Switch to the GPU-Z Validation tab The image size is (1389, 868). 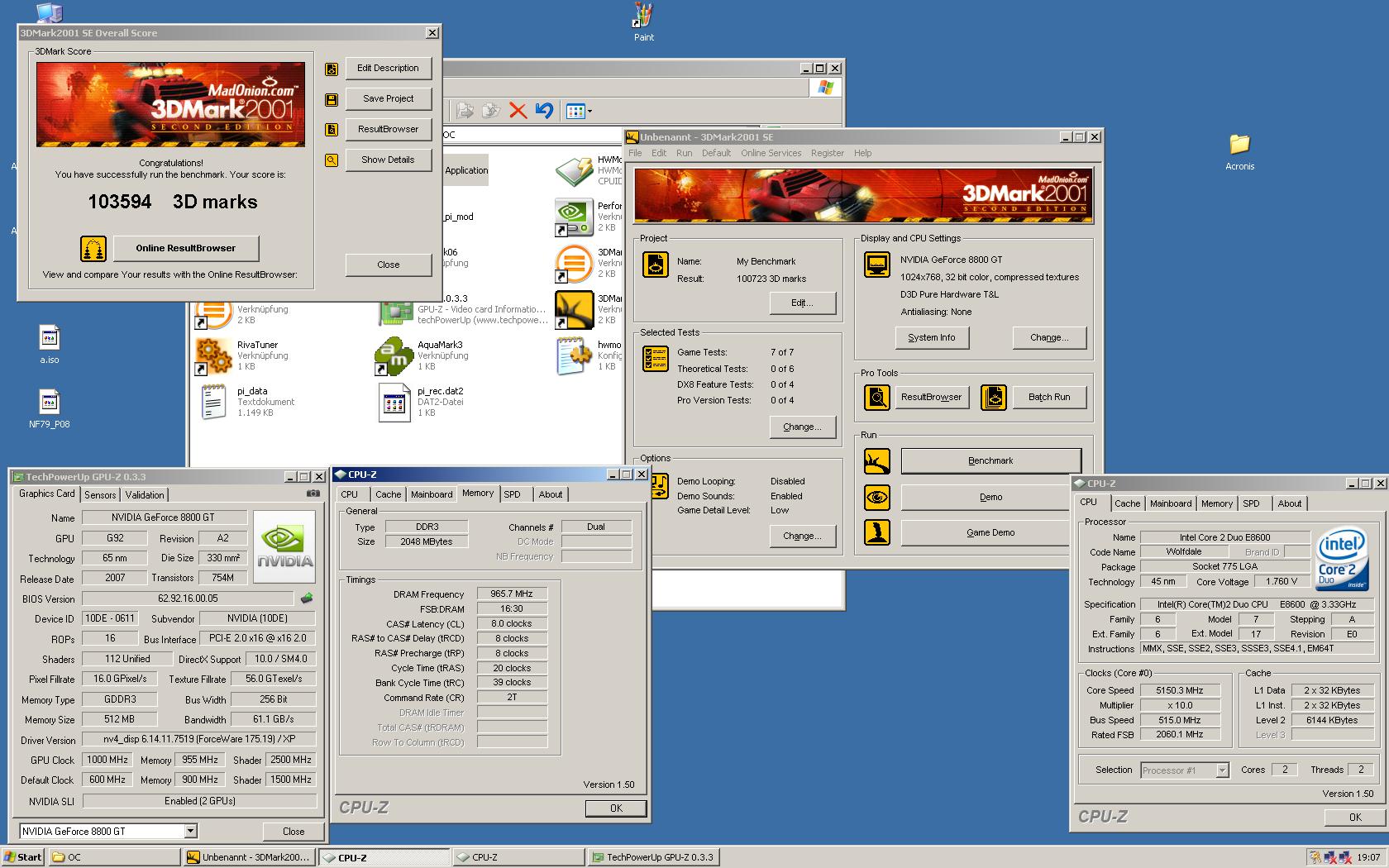(x=145, y=495)
